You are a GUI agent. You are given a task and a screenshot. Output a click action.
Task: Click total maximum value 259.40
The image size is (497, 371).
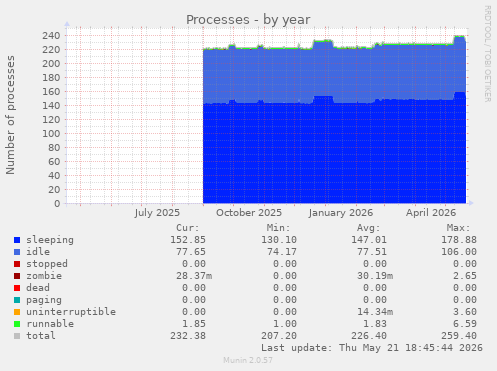[x=459, y=336]
